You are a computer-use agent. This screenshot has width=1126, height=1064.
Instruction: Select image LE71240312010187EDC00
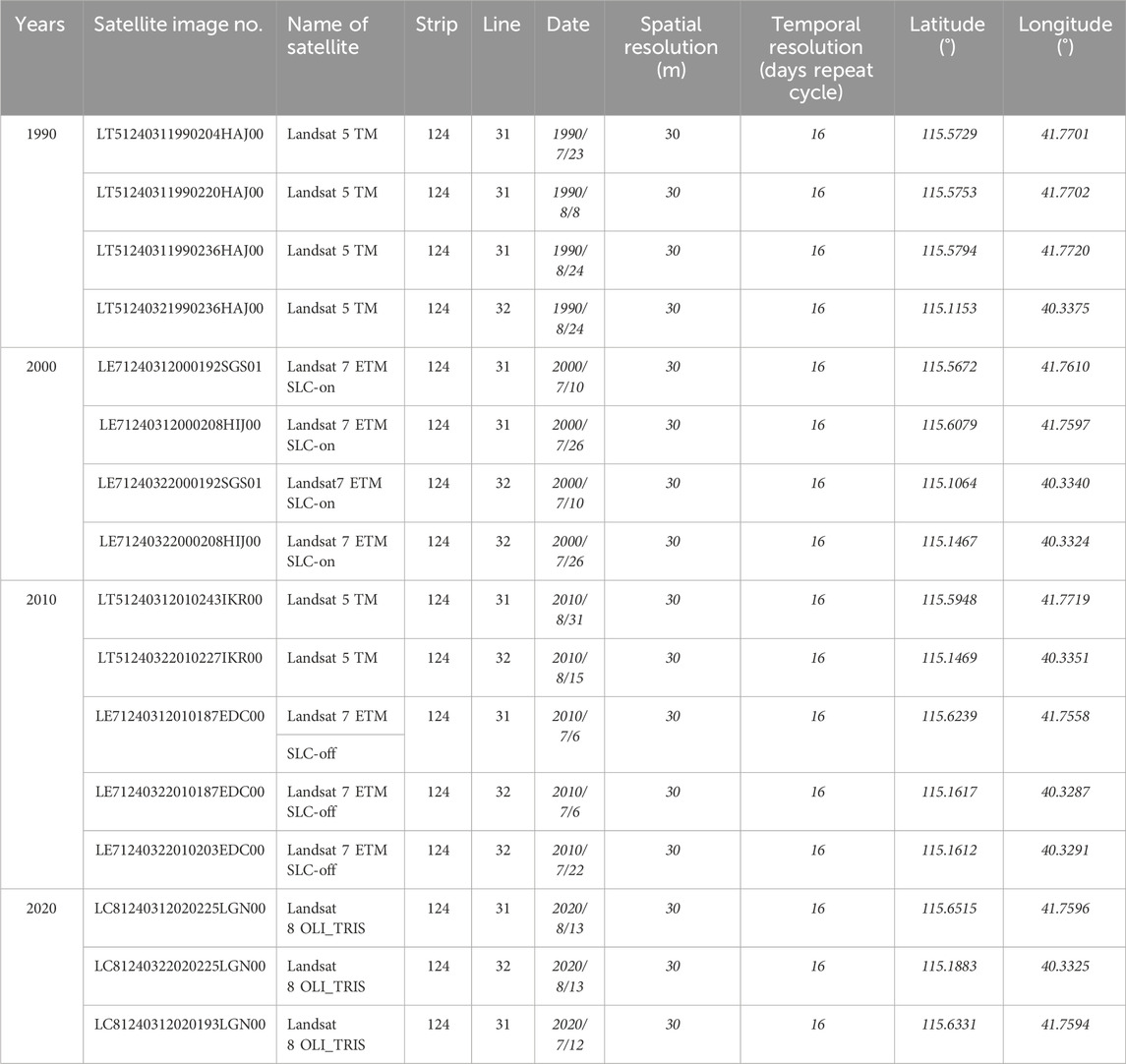pyautogui.click(x=180, y=717)
